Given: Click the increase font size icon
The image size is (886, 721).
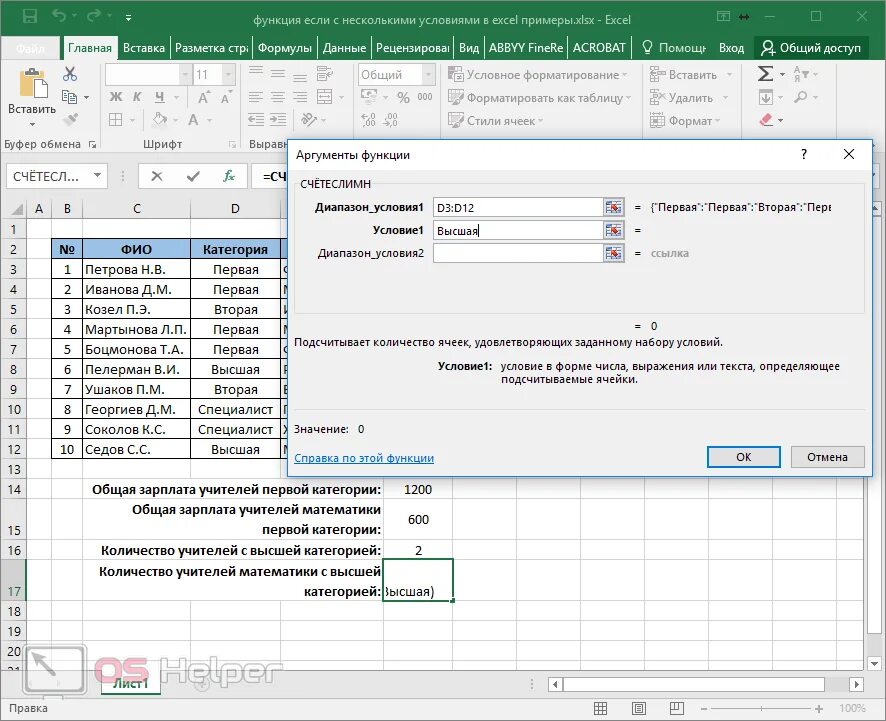Looking at the screenshot, I should (204, 97).
